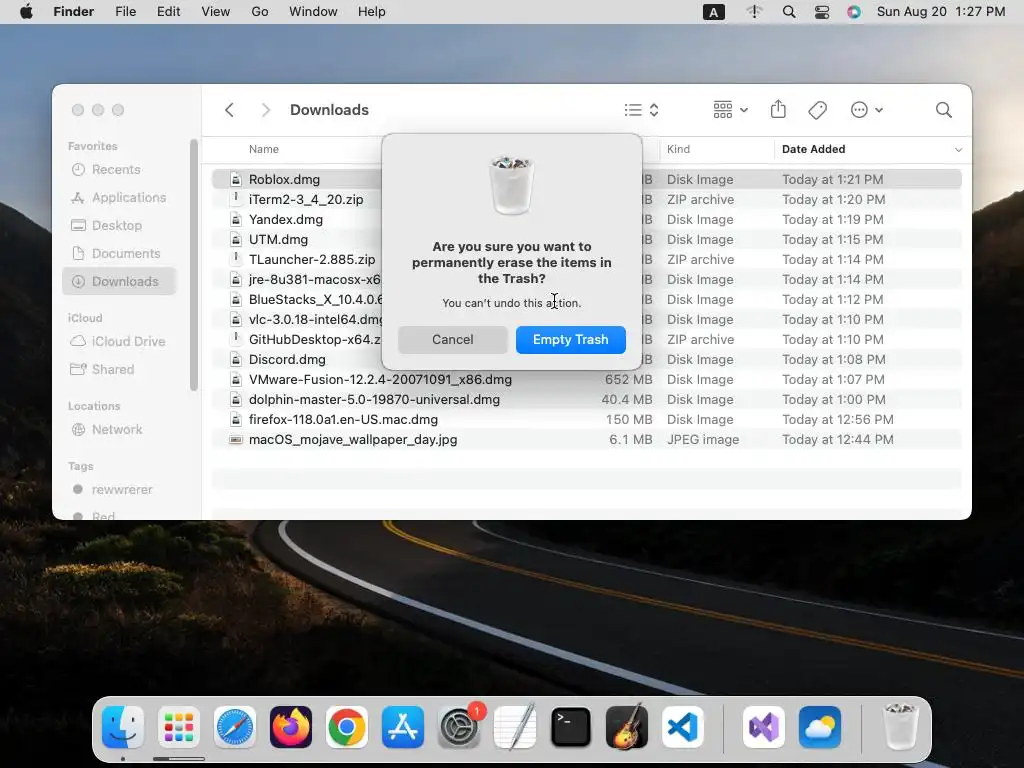Select the UTM.dmg file
This screenshot has height=768, width=1024.
tap(586, 239)
